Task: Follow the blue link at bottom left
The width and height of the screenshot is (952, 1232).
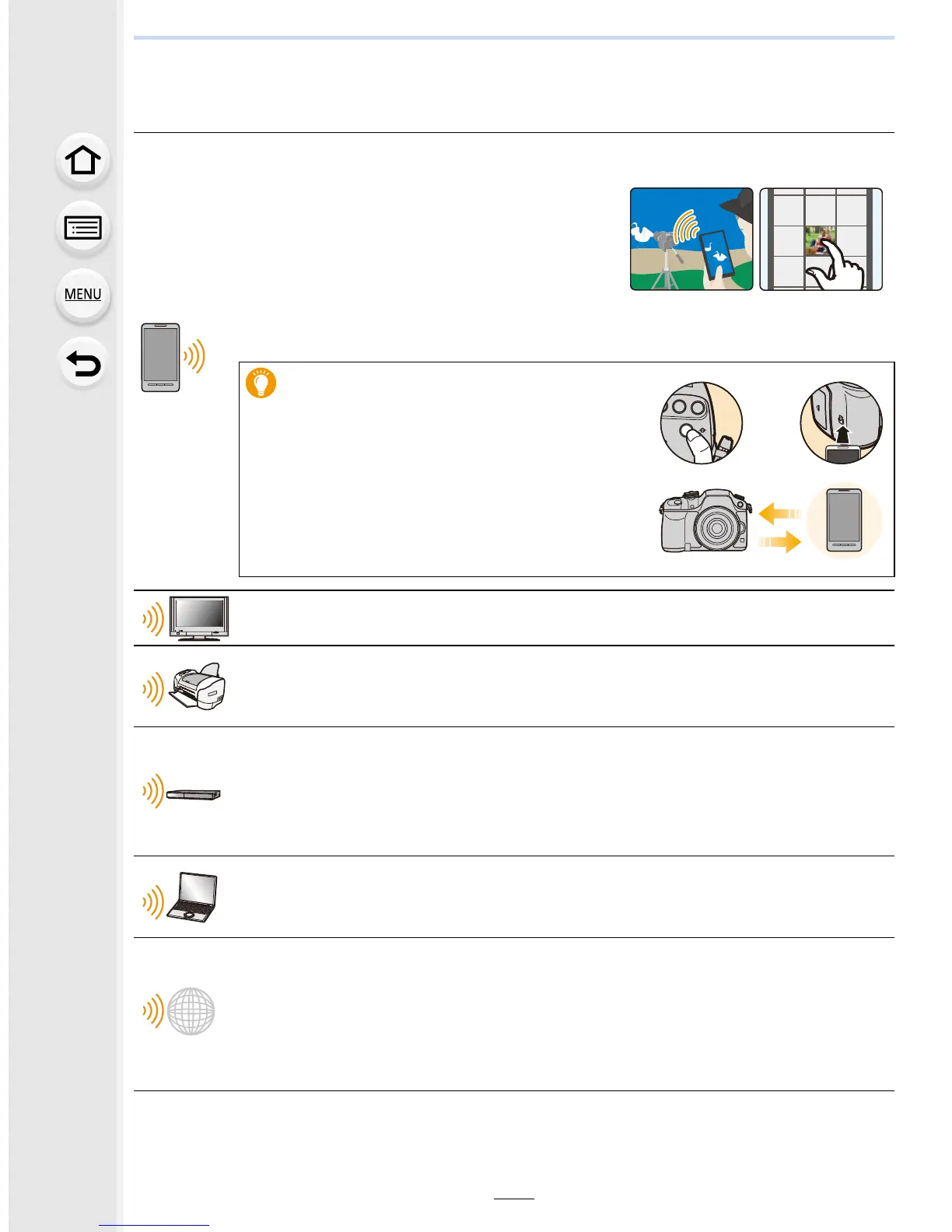Action: pyautogui.click(x=154, y=1225)
